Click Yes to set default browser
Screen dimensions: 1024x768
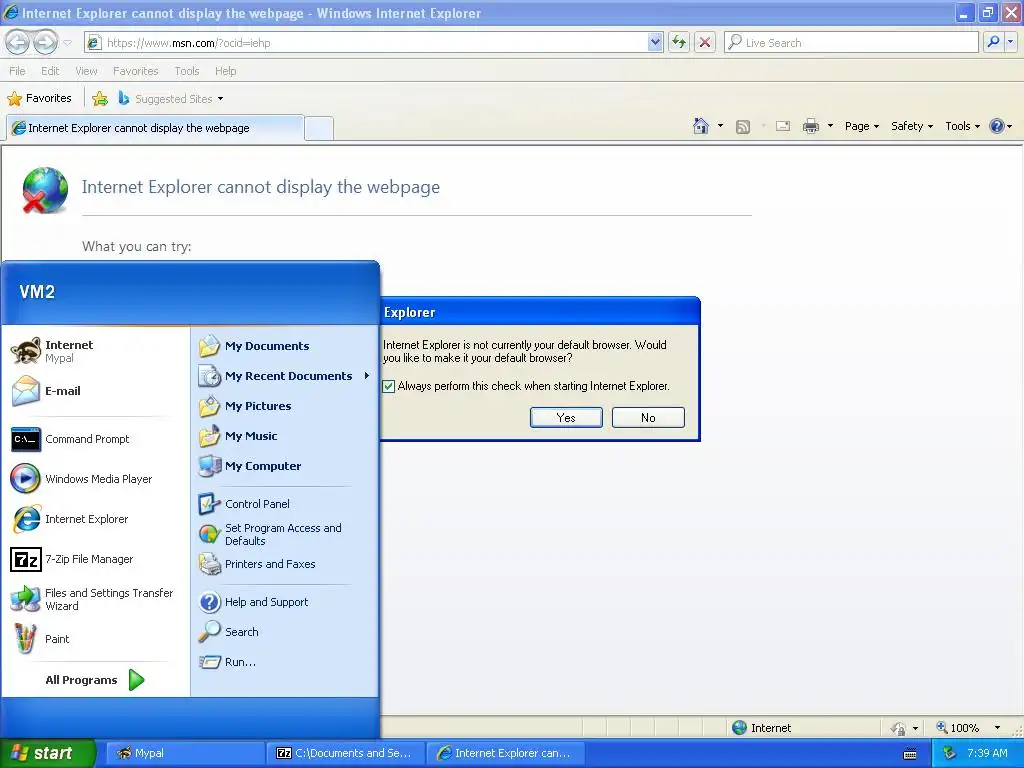click(566, 417)
